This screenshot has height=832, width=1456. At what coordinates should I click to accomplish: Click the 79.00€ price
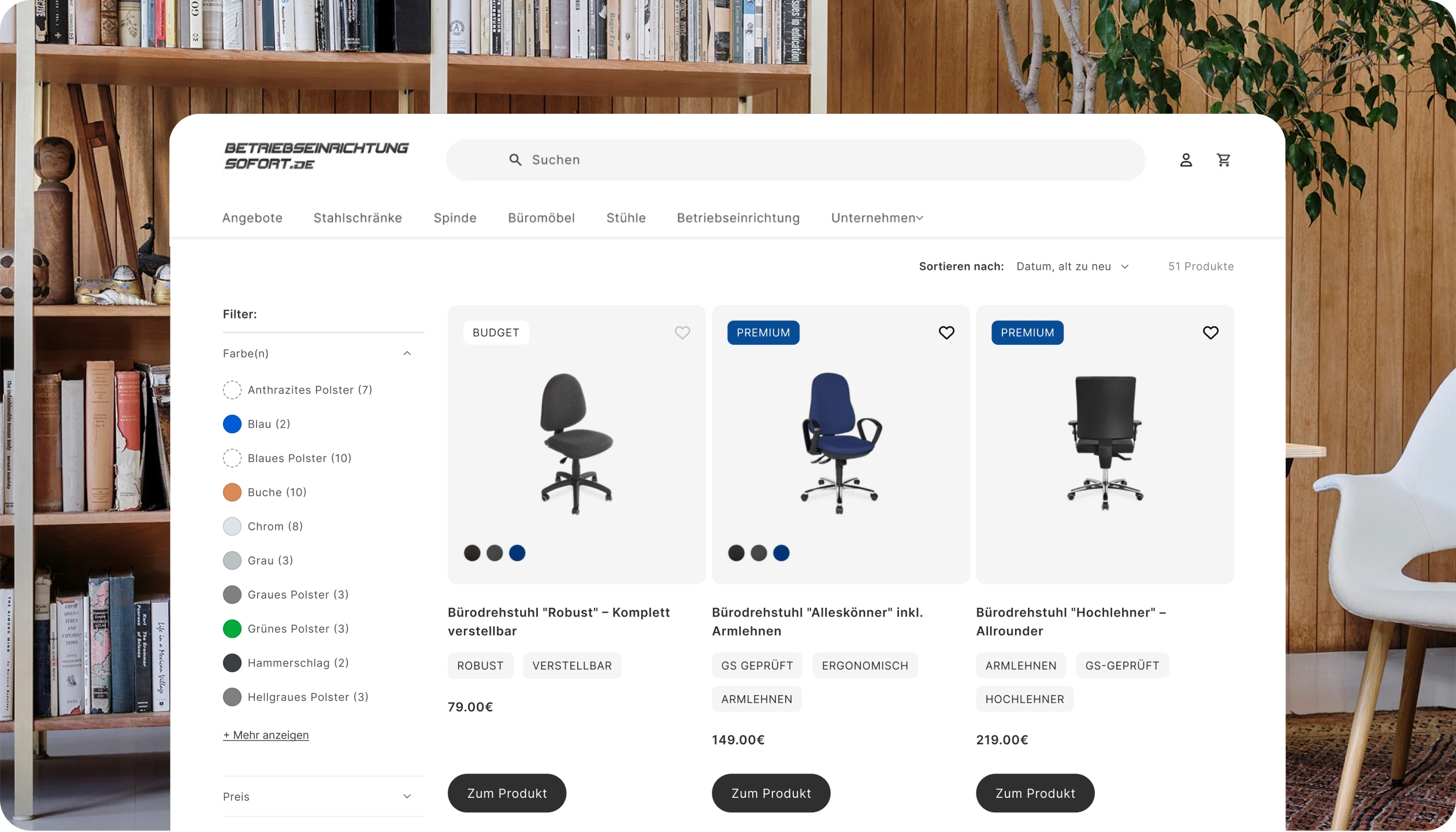tap(470, 707)
